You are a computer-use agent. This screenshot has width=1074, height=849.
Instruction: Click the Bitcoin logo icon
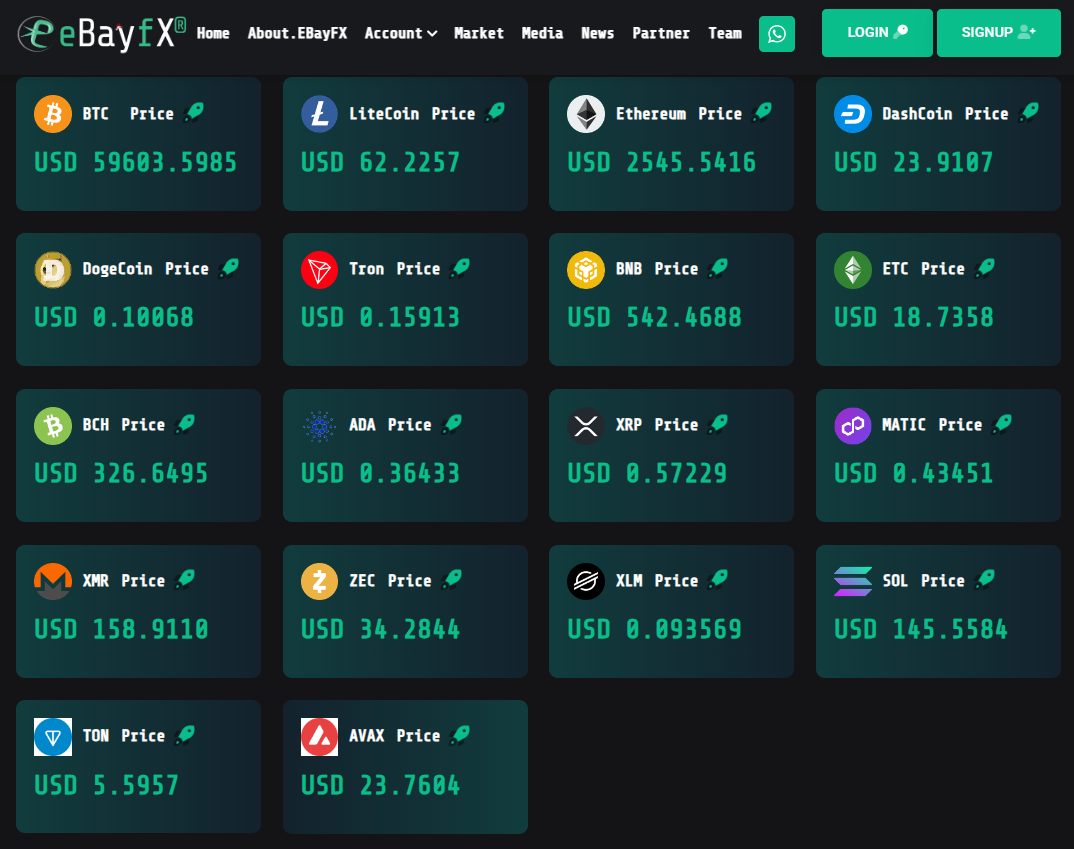pos(53,114)
